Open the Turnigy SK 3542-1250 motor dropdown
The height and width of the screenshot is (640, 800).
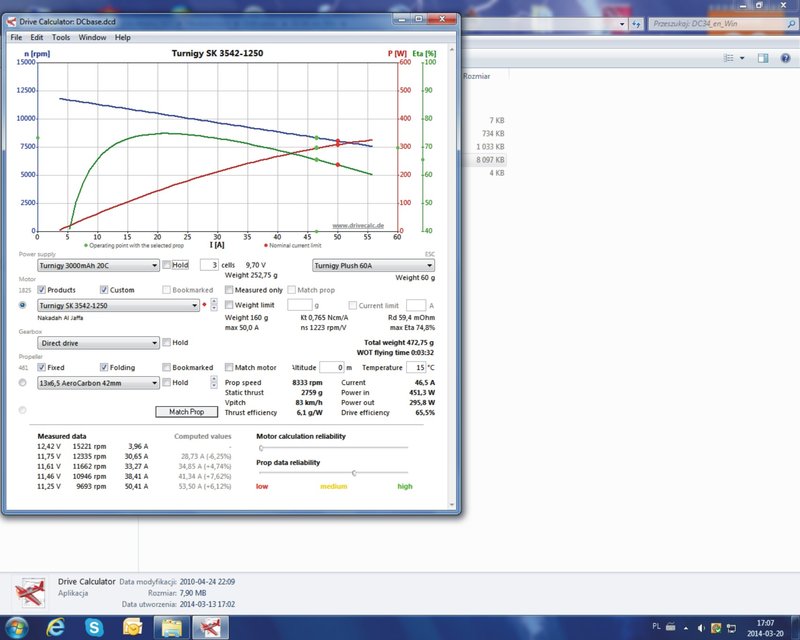point(118,306)
